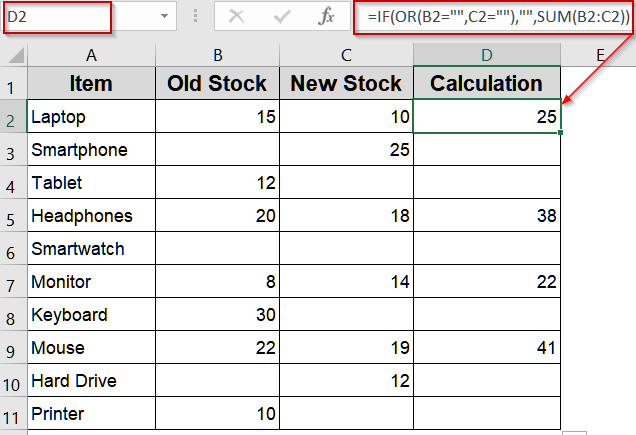636x435 pixels.
Task: Click the Enter checkmark icon in formula bar
Action: (x=281, y=16)
